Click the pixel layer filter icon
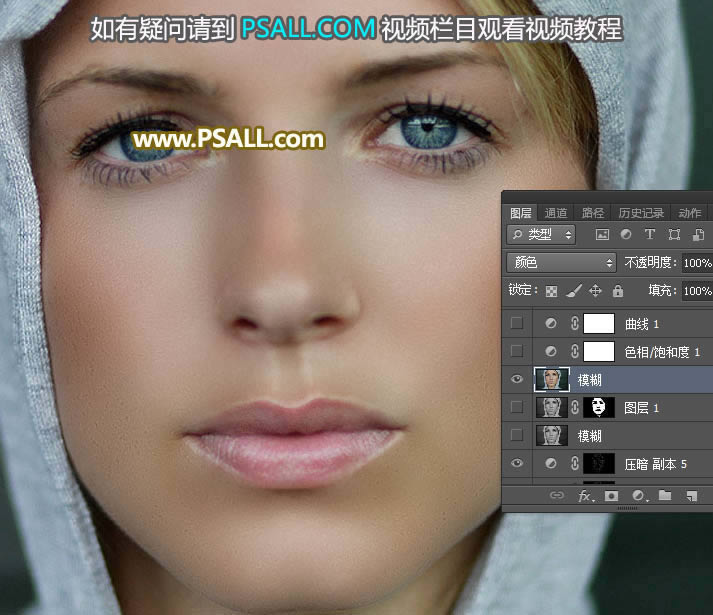The height and width of the screenshot is (615, 713). (x=602, y=235)
